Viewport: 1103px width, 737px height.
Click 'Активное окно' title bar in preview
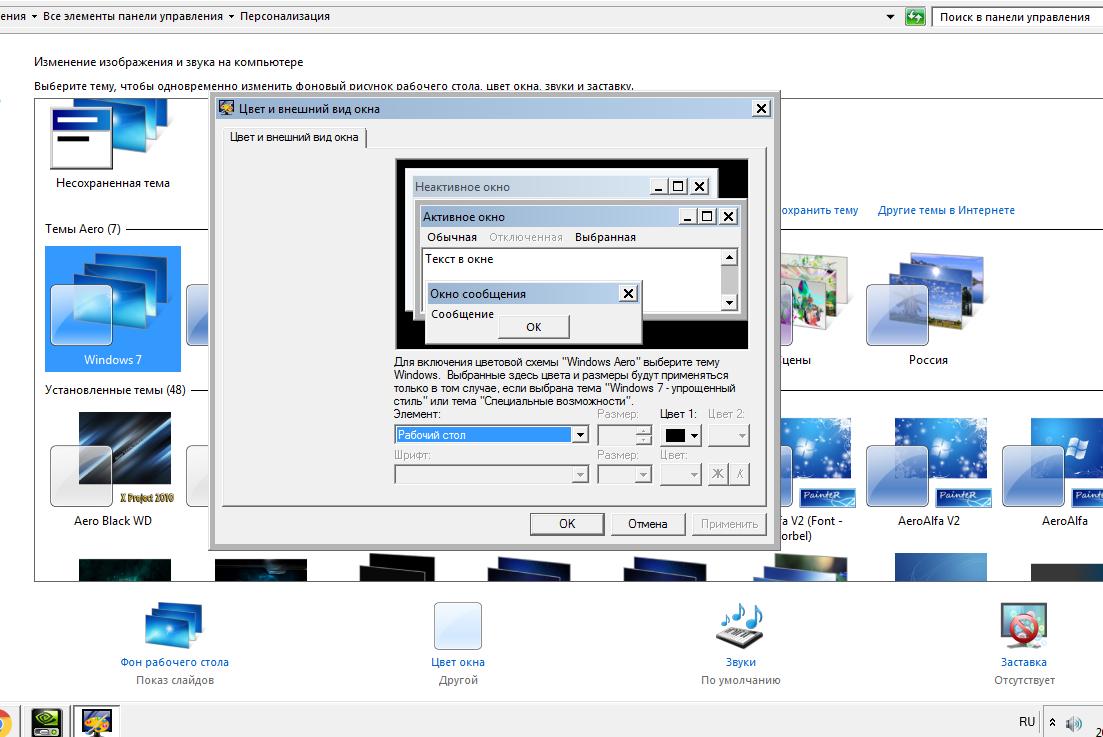pyautogui.click(x=578, y=217)
